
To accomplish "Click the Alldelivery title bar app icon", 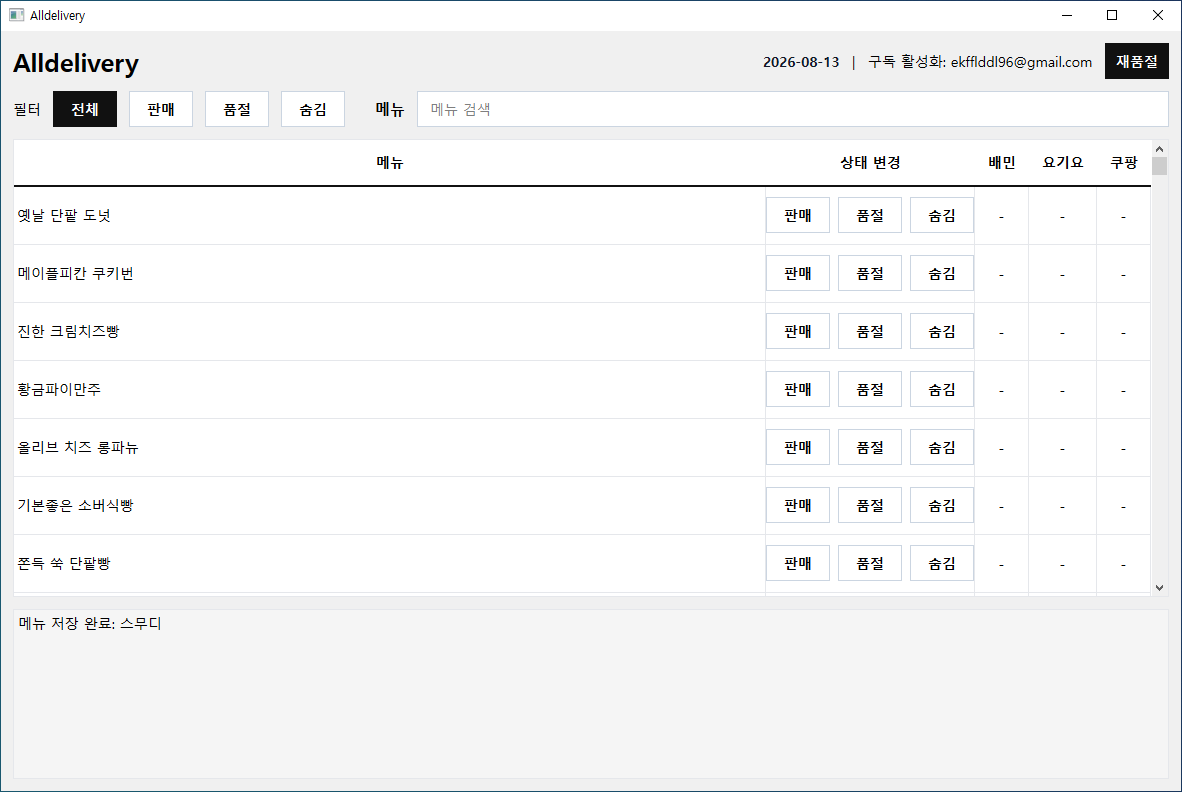I will [17, 15].
